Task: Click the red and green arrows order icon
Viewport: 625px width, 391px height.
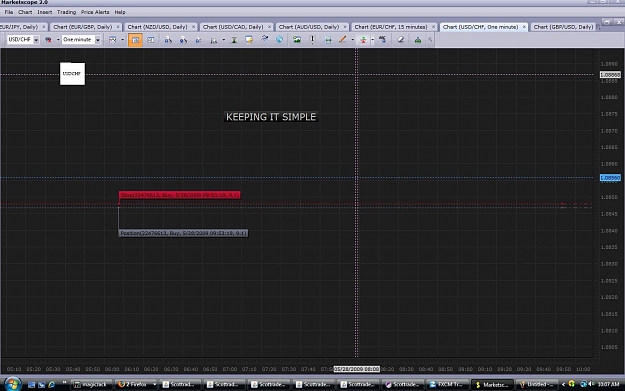Action: click(x=363, y=40)
